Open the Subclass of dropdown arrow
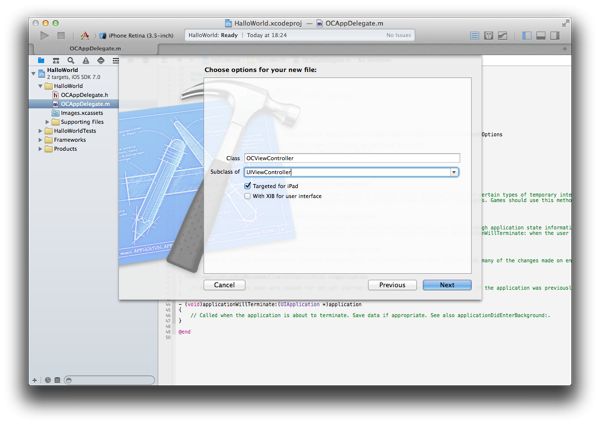Image resolution: width=600 pixels, height=425 pixels. click(x=454, y=172)
